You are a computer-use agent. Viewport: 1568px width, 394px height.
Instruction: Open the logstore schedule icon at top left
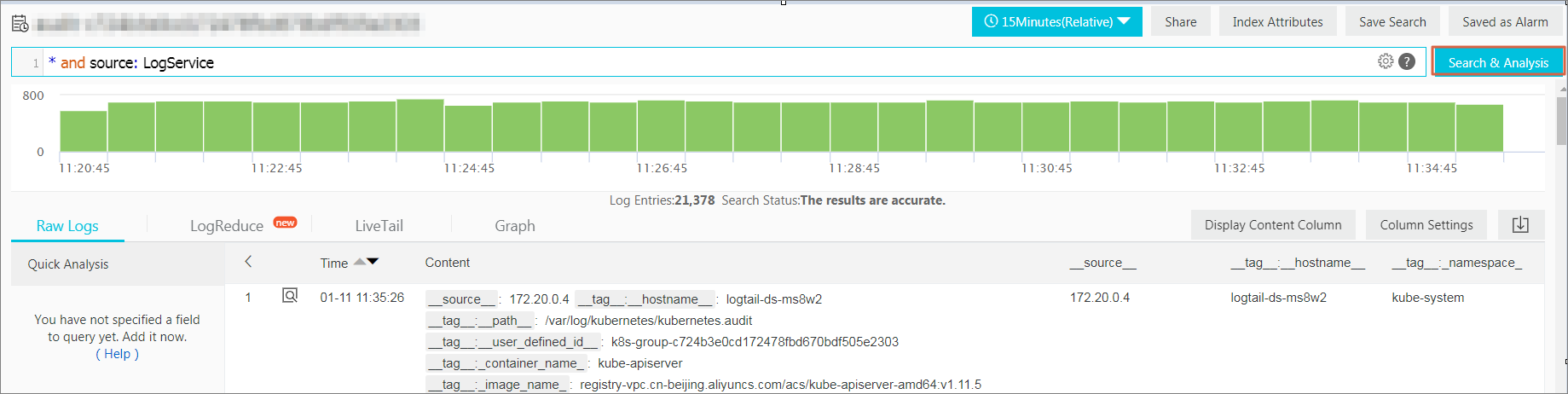pyautogui.click(x=20, y=23)
